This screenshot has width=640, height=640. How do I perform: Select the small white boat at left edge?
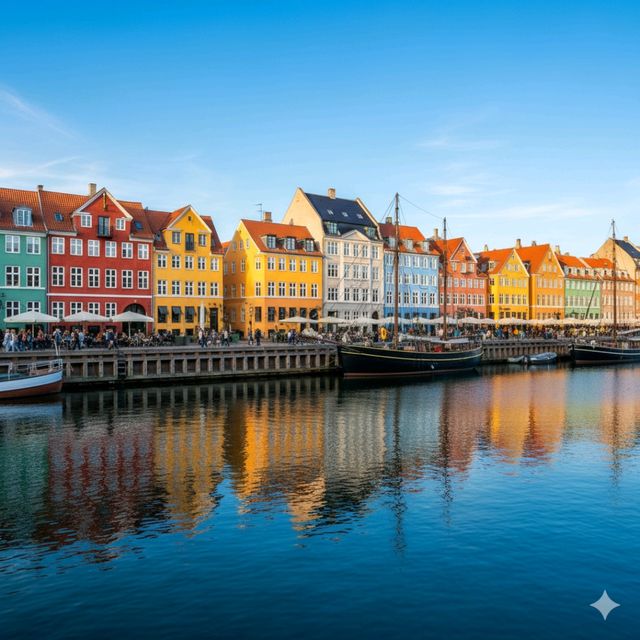pos(28,381)
